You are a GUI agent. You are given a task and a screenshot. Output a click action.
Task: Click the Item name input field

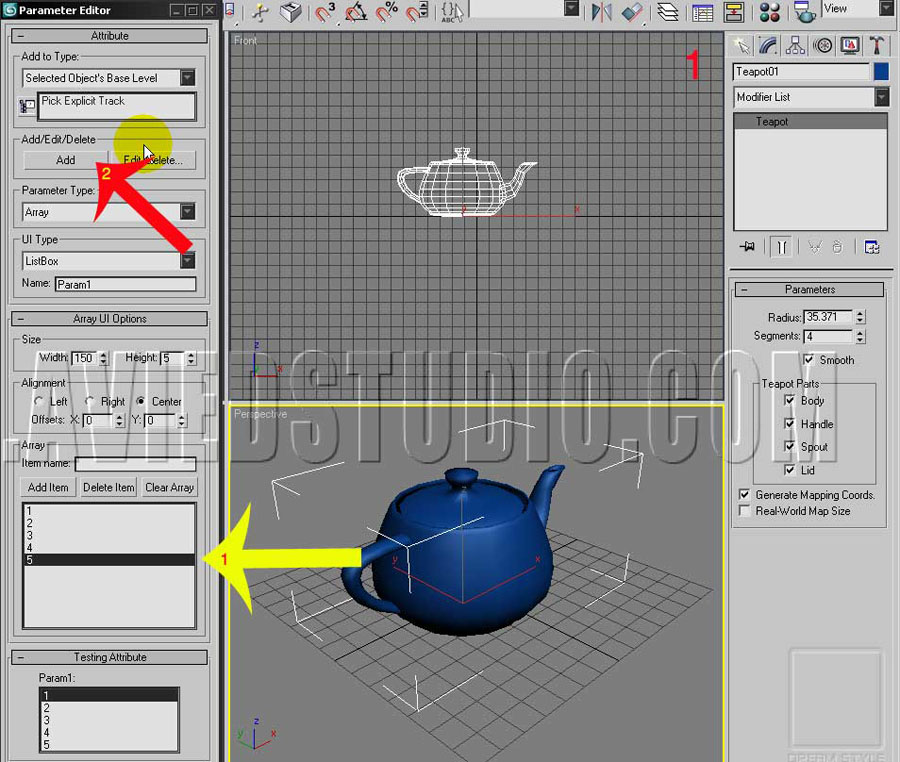click(x=135, y=463)
